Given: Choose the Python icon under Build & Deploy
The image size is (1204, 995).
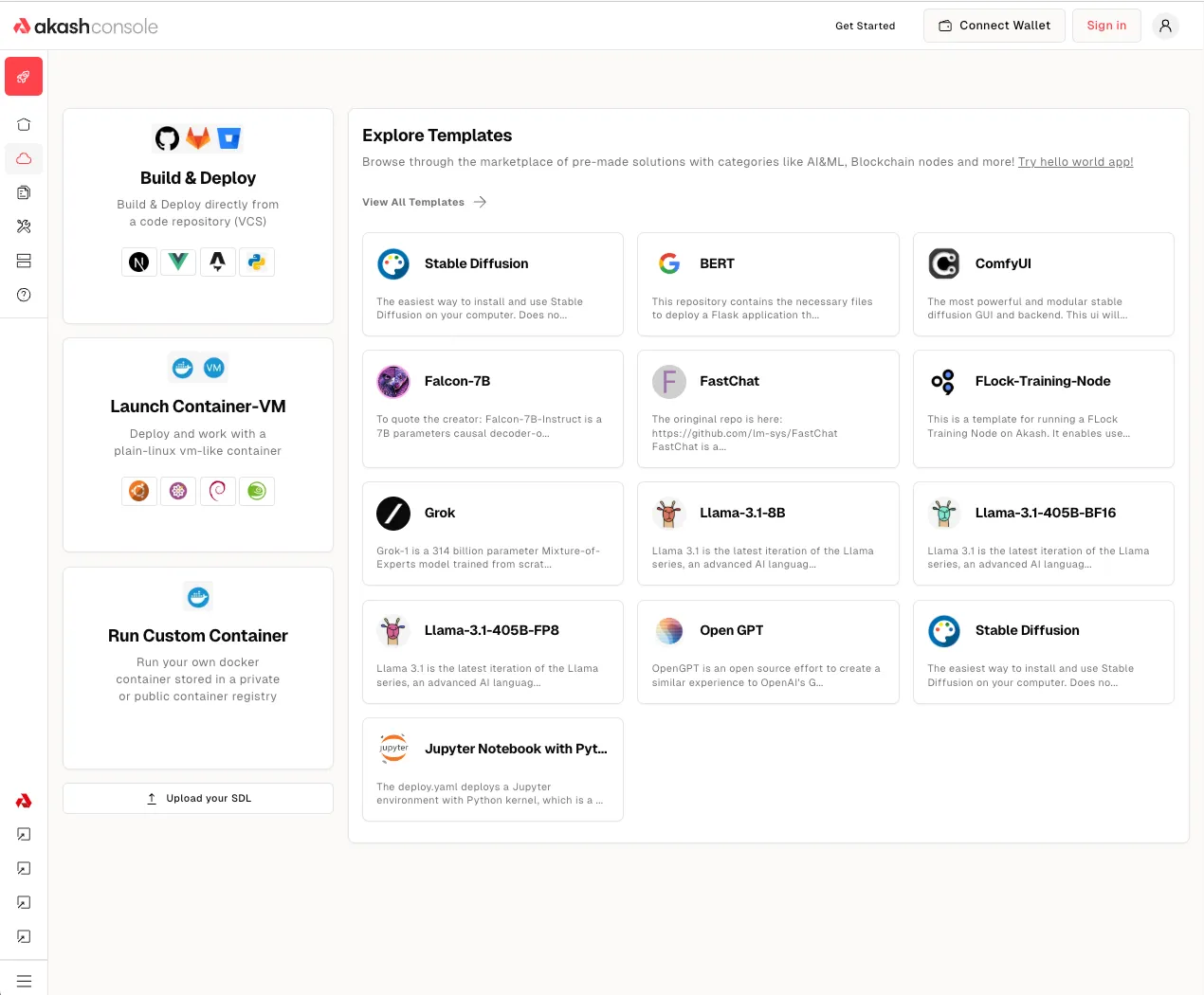Looking at the screenshot, I should pos(256,262).
